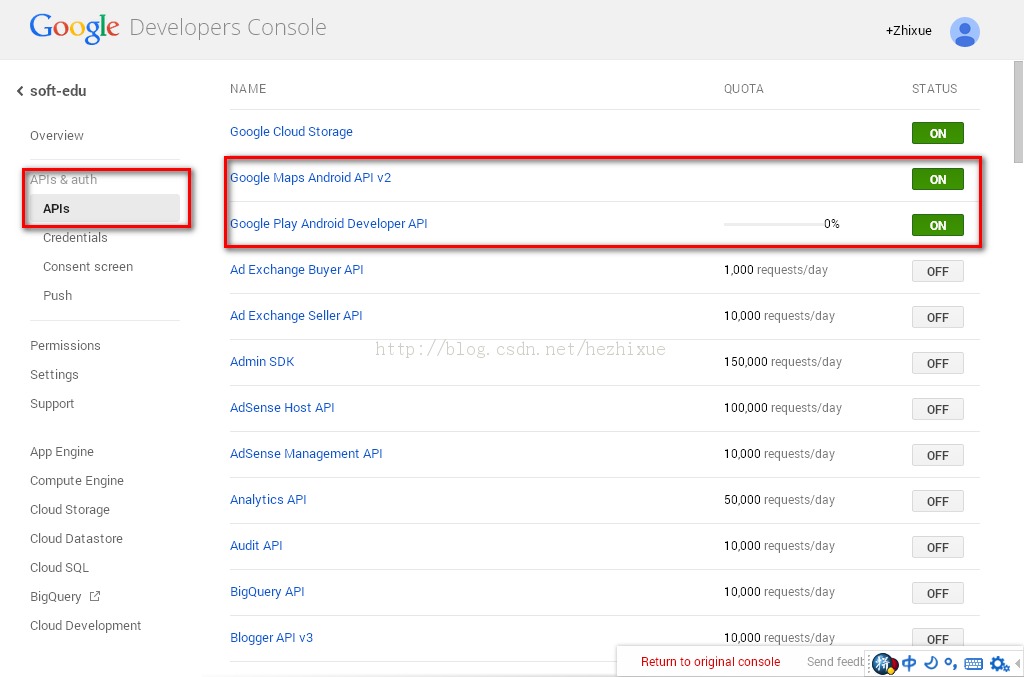Click the moon icon in IME toolbar
The height and width of the screenshot is (677, 1024).
(x=931, y=663)
